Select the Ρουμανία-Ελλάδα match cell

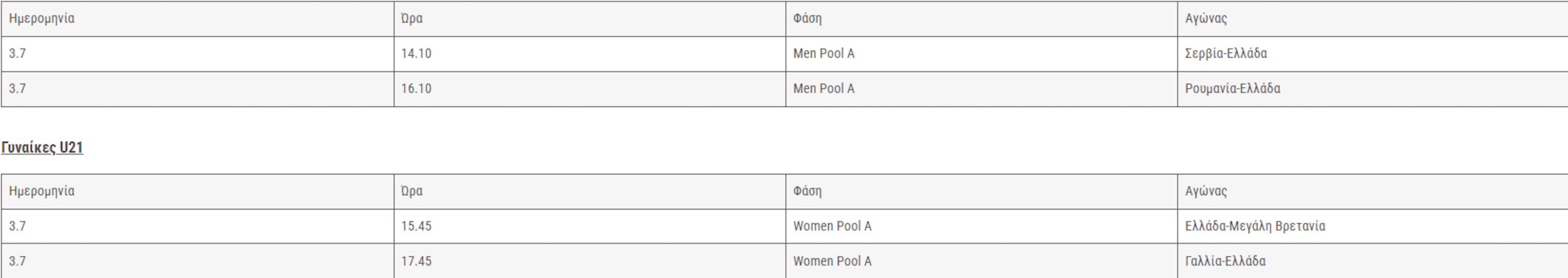coord(1373,89)
